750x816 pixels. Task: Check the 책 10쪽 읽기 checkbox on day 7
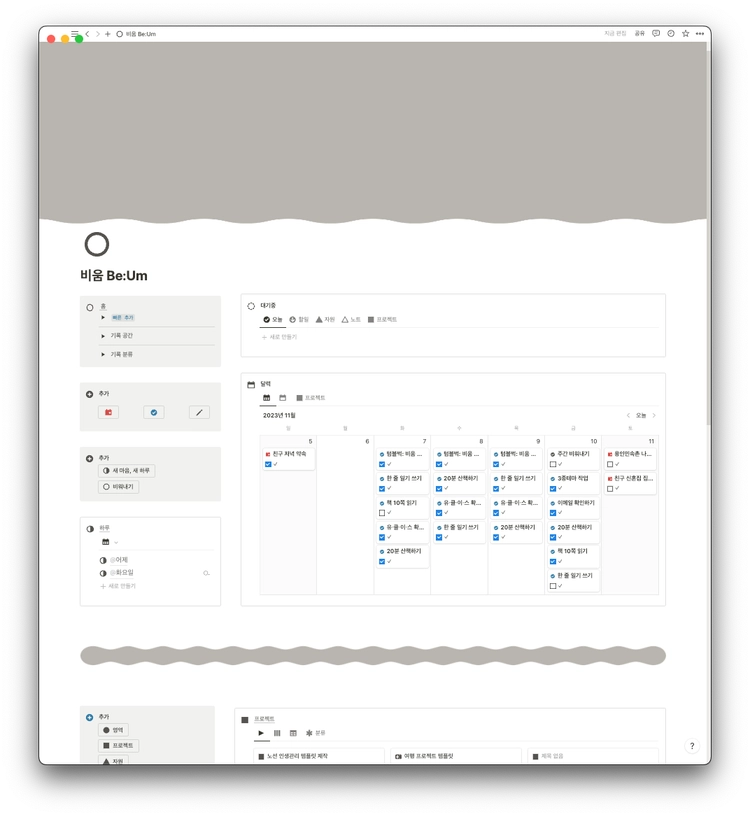[x=382, y=513]
